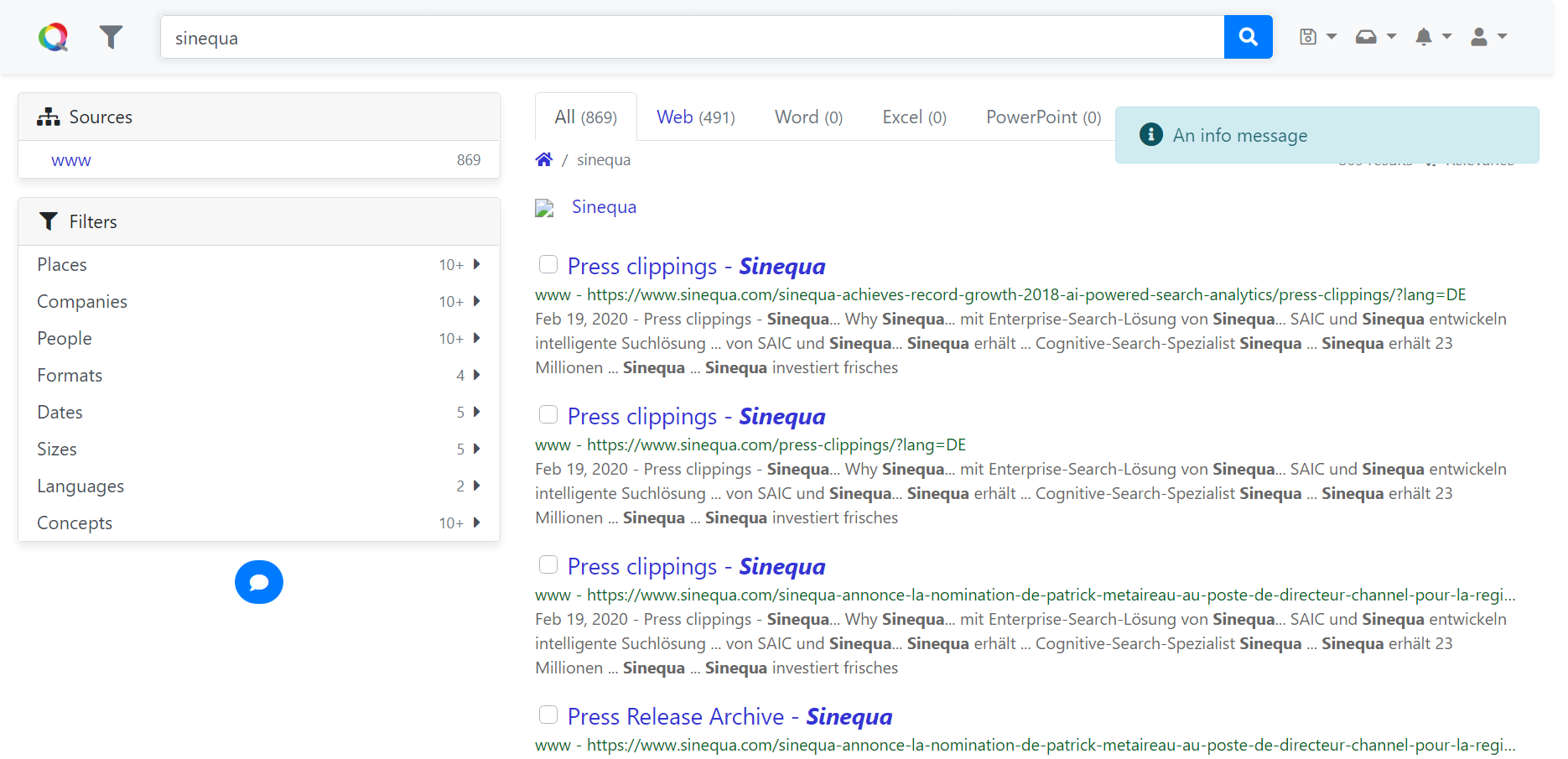The image size is (1568, 759).
Task: Click the broken Sinequa image thumbnail
Action: point(545,208)
